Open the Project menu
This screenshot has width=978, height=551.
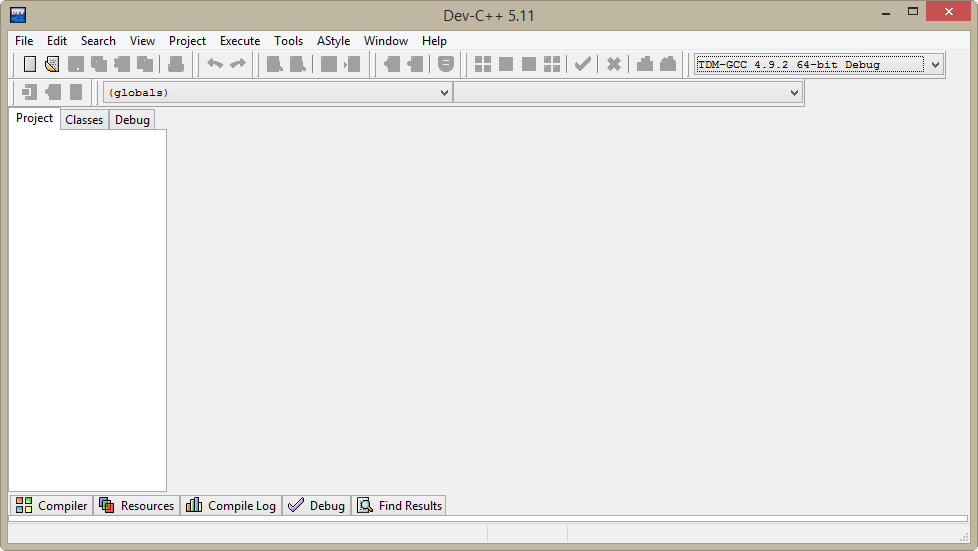pyautogui.click(x=187, y=41)
